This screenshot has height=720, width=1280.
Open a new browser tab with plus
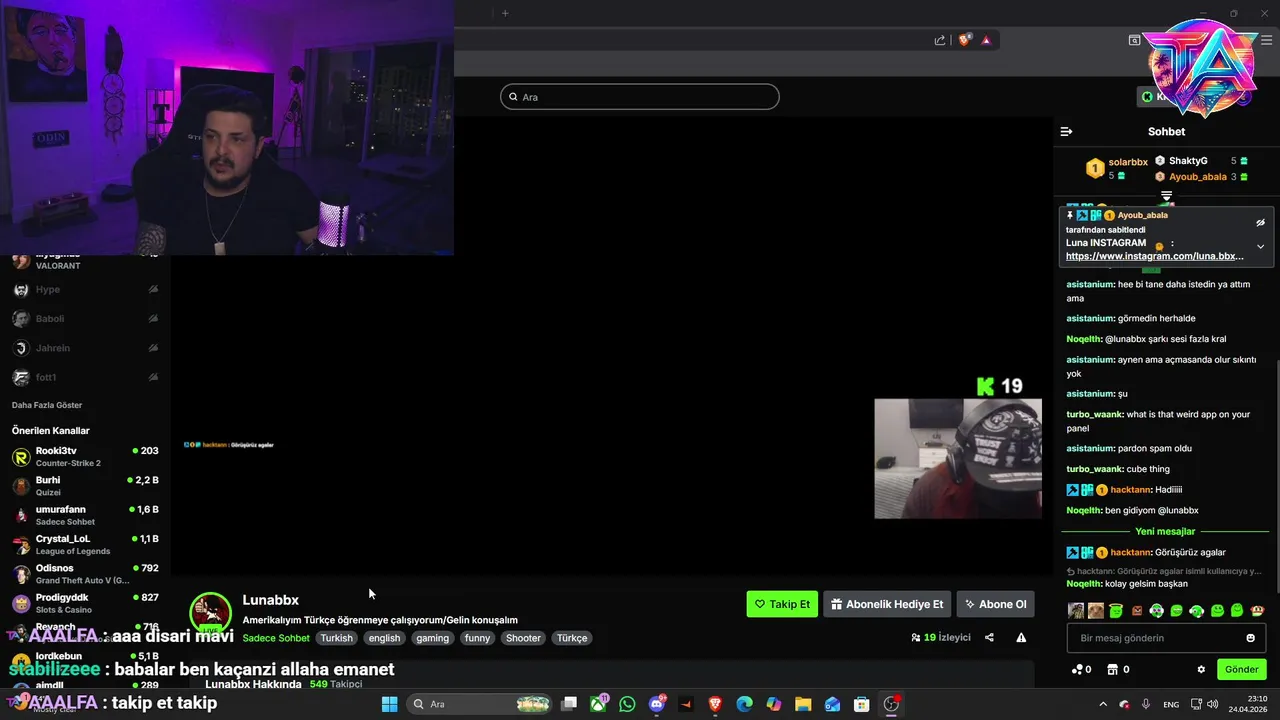[505, 13]
